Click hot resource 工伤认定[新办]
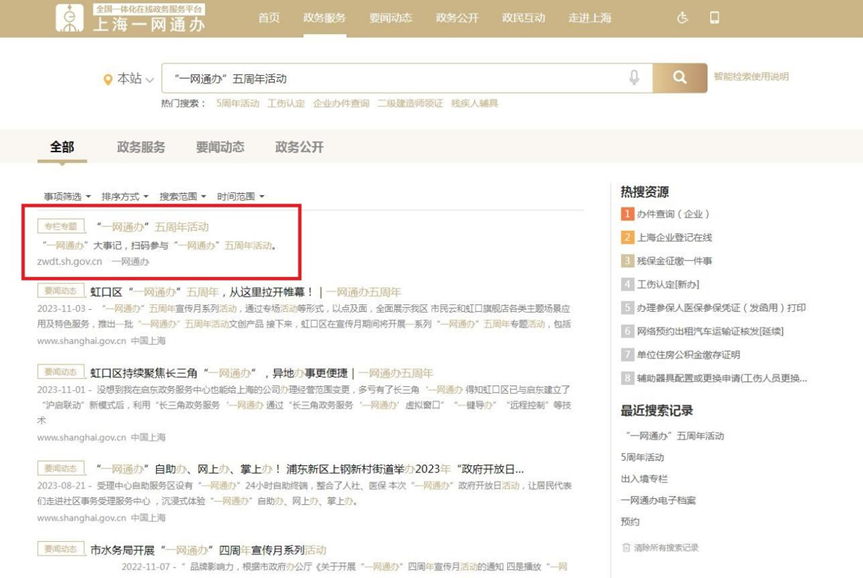 coord(668,285)
